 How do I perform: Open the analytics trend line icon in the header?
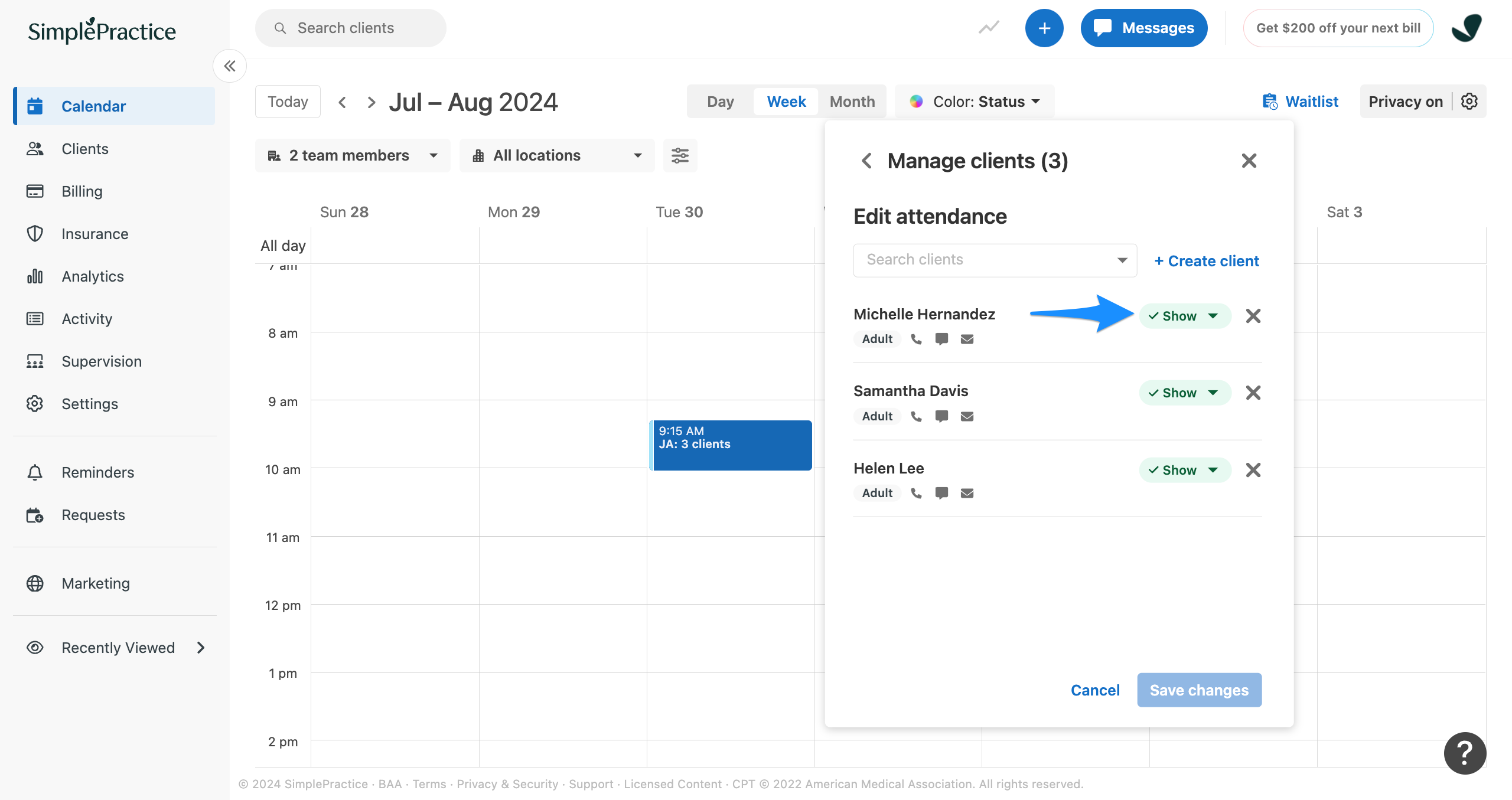click(989, 28)
